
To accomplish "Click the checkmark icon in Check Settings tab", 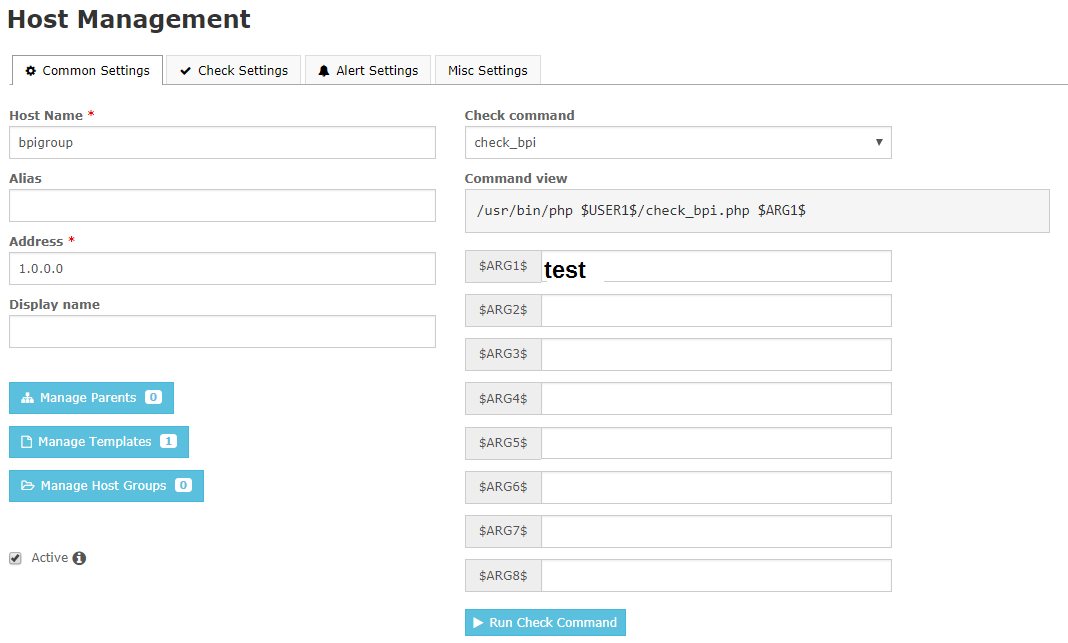I will [185, 71].
